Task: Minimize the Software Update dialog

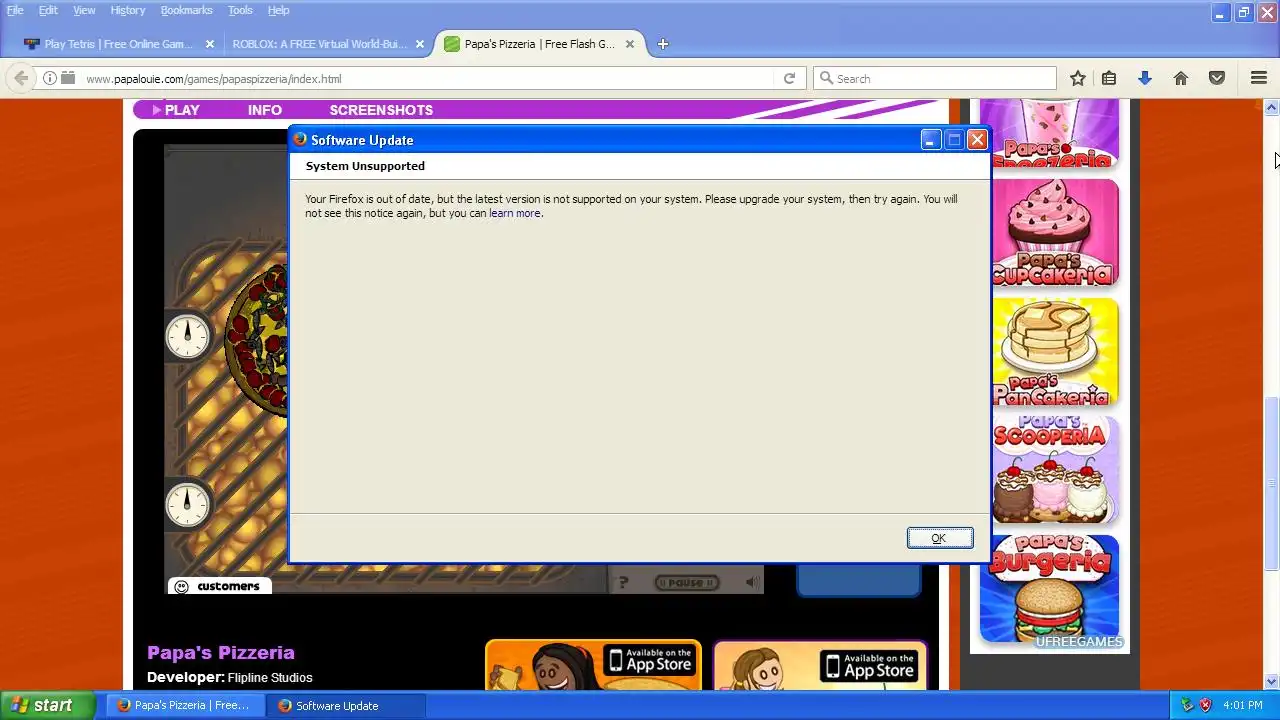Action: pos(930,140)
